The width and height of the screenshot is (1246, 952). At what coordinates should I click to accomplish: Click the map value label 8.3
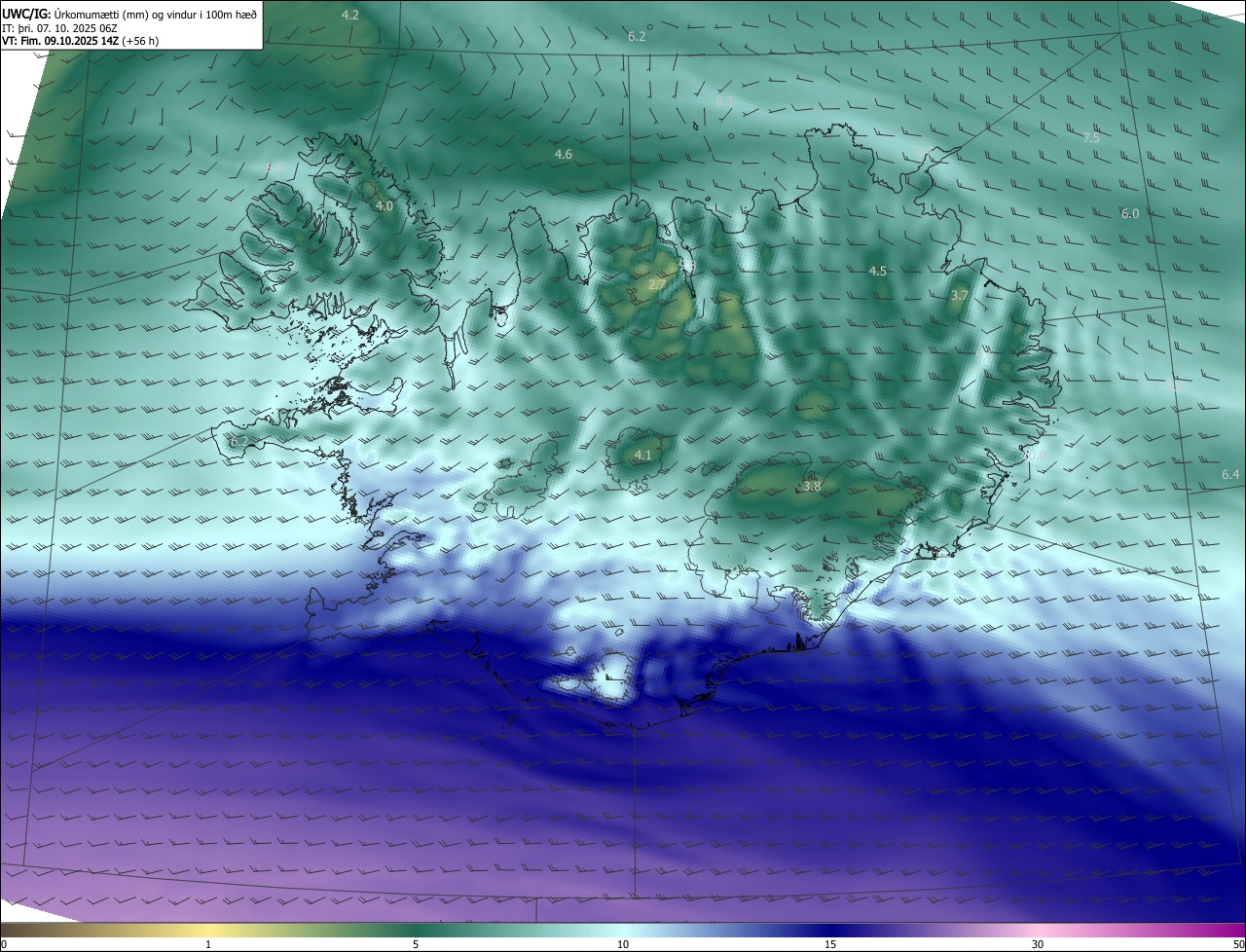(724, 101)
